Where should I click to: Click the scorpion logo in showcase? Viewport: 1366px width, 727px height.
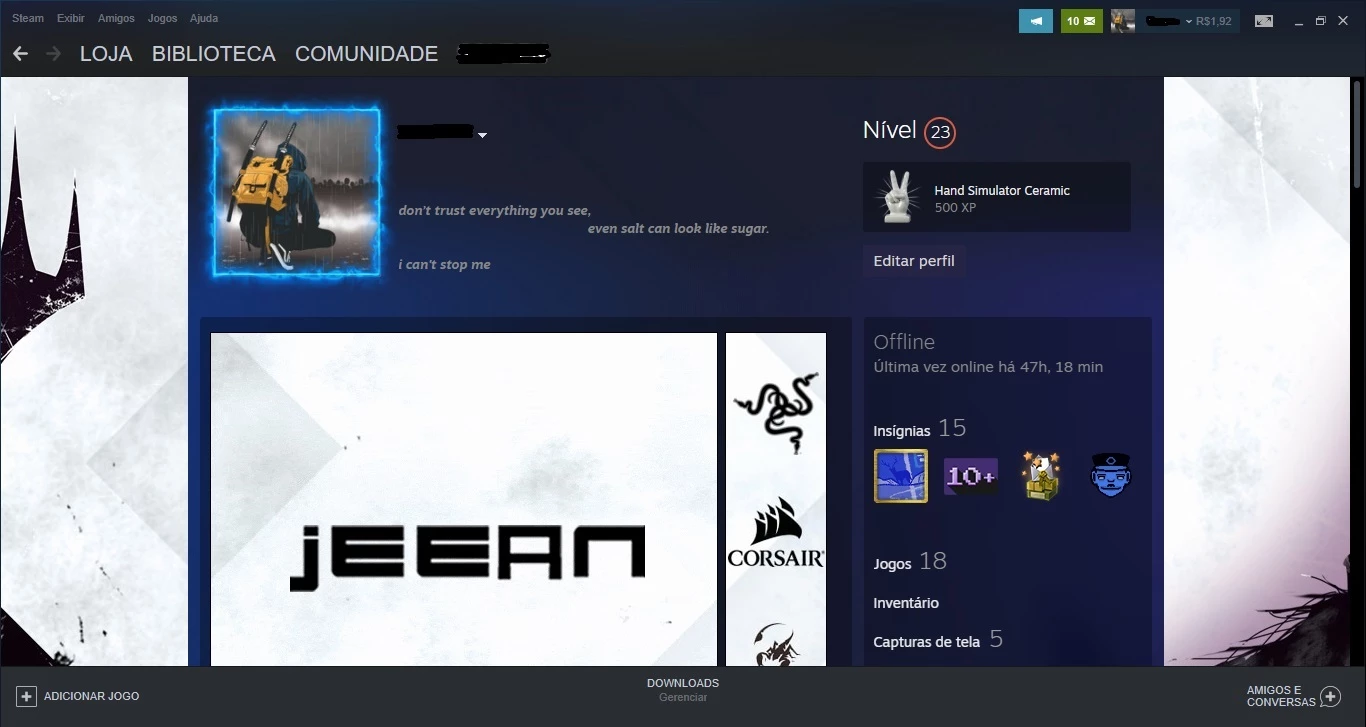(776, 644)
